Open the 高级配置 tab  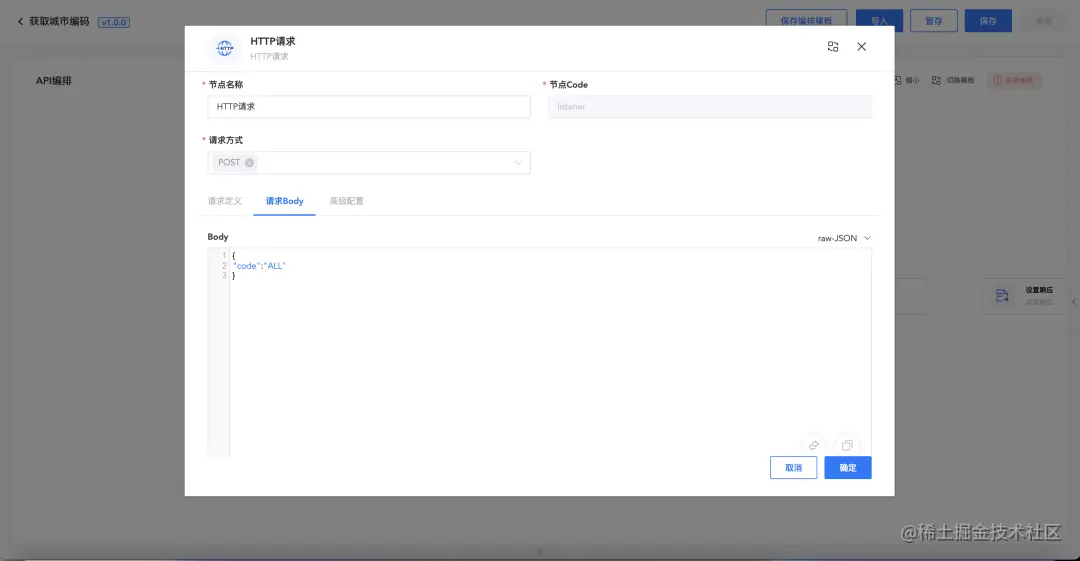click(x=346, y=201)
